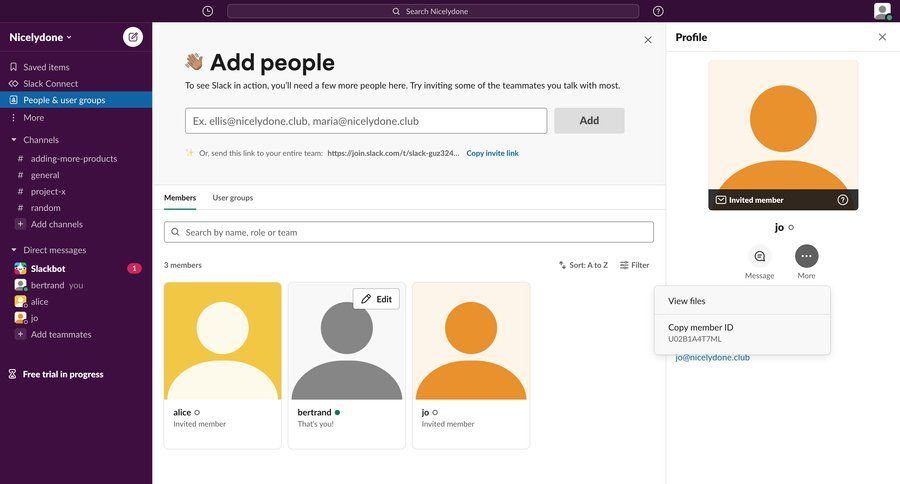Collapse the Direct messages section
The image size is (900, 484).
point(14,250)
